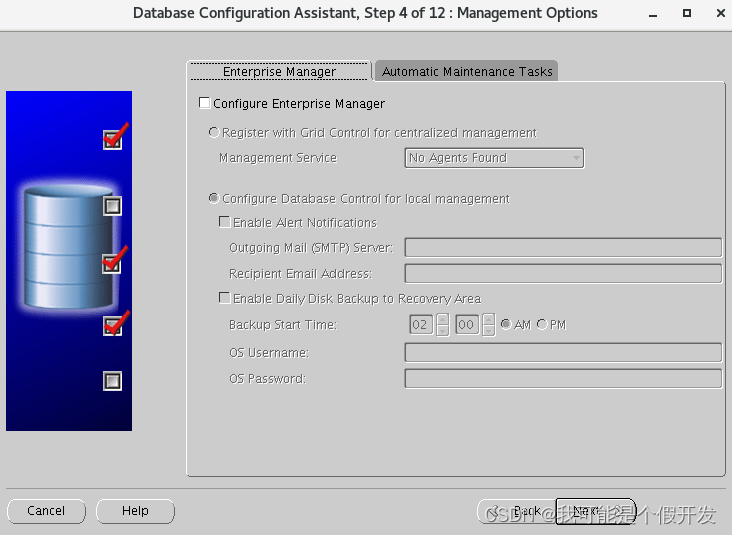Select Register with Grid Control radio option
Viewport: 732px width, 535px height.
[214, 133]
